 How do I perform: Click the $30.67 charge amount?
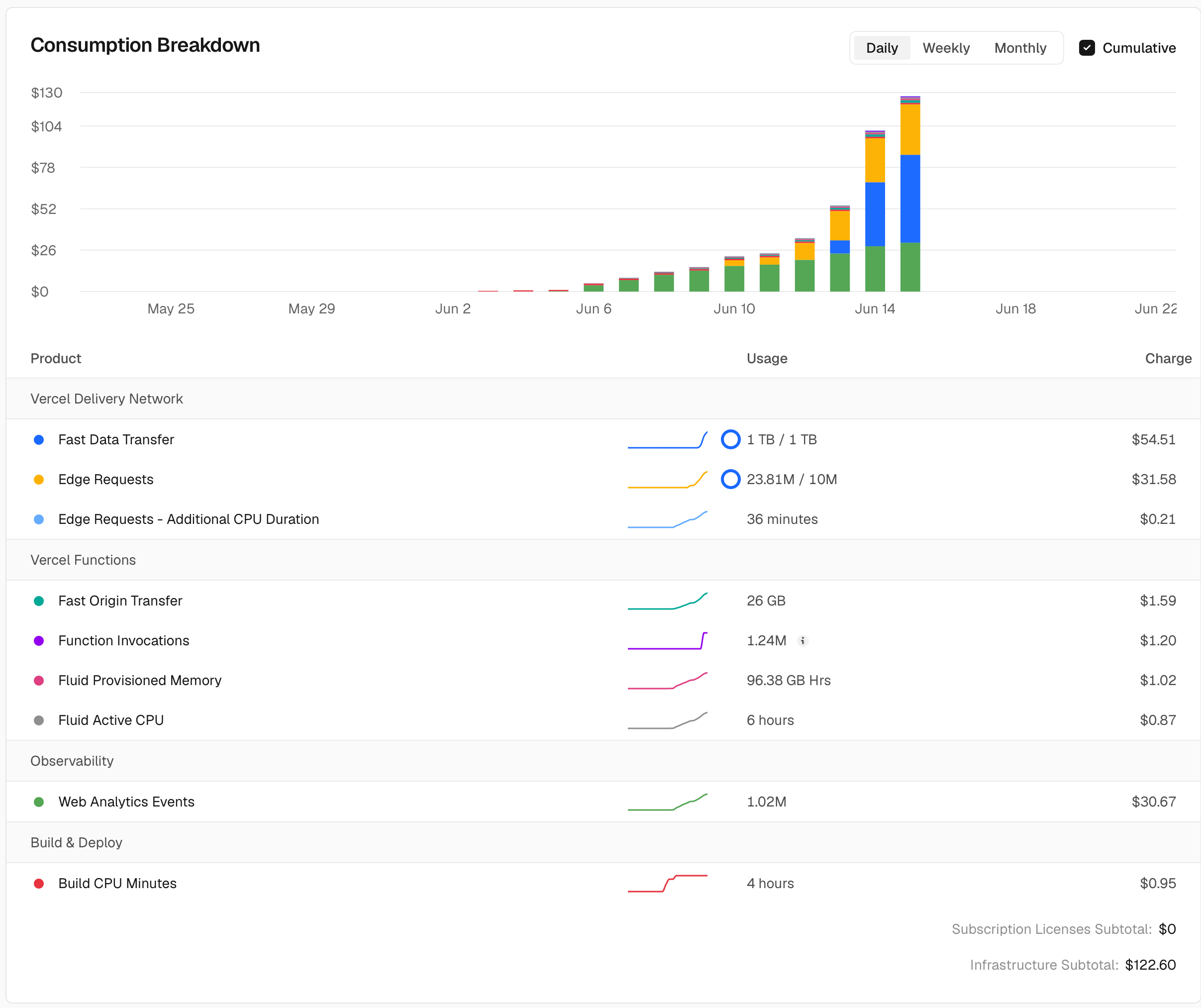tap(1154, 802)
